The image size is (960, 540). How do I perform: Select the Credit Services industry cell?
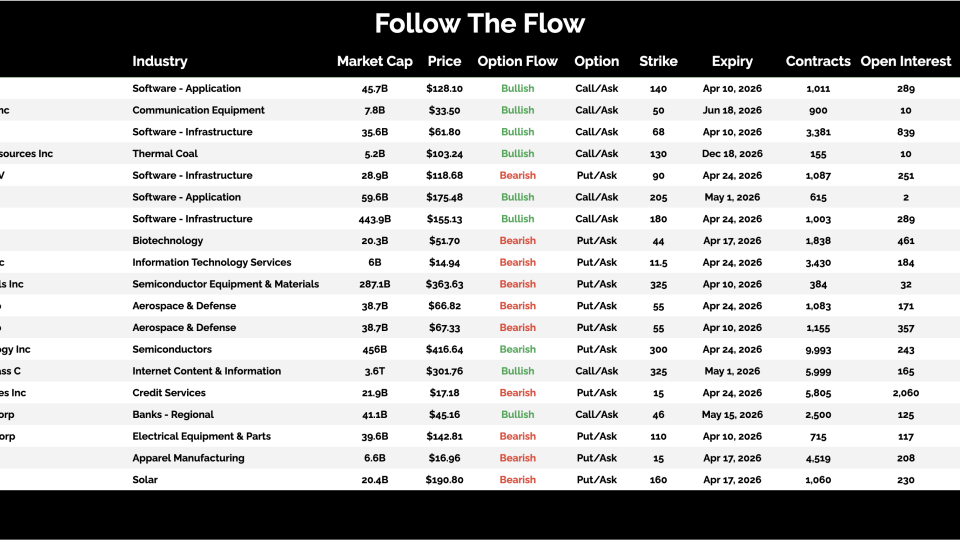(169, 393)
